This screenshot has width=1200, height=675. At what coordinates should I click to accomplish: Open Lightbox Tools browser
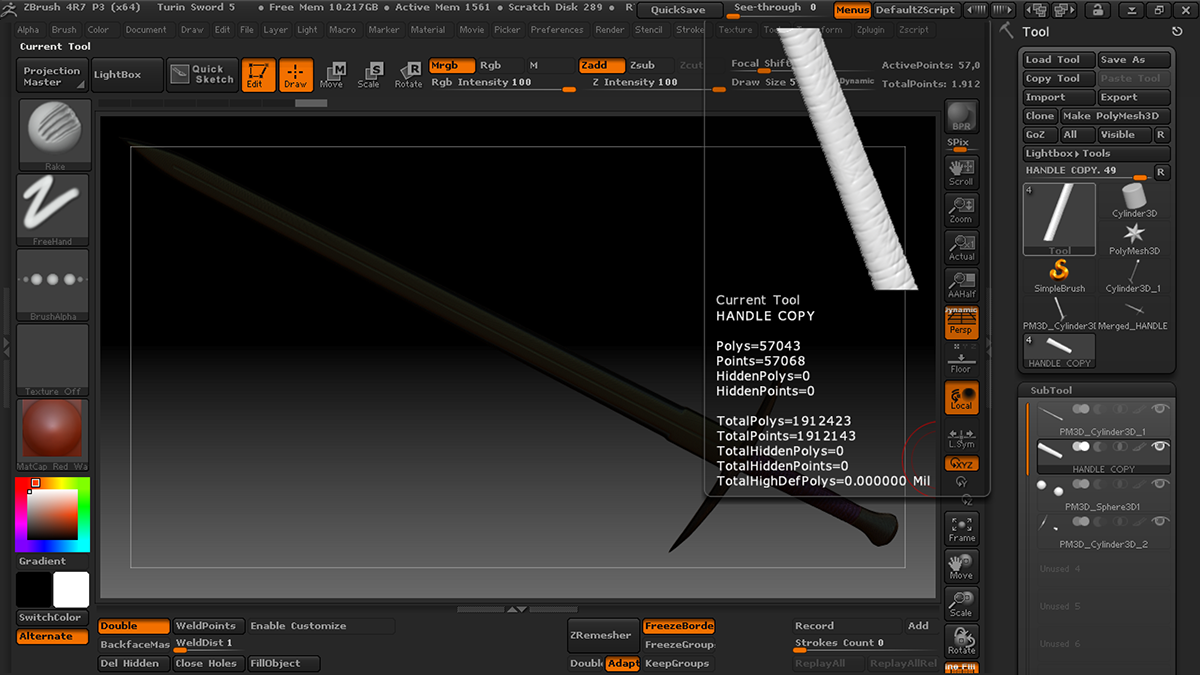pyautogui.click(x=1096, y=153)
